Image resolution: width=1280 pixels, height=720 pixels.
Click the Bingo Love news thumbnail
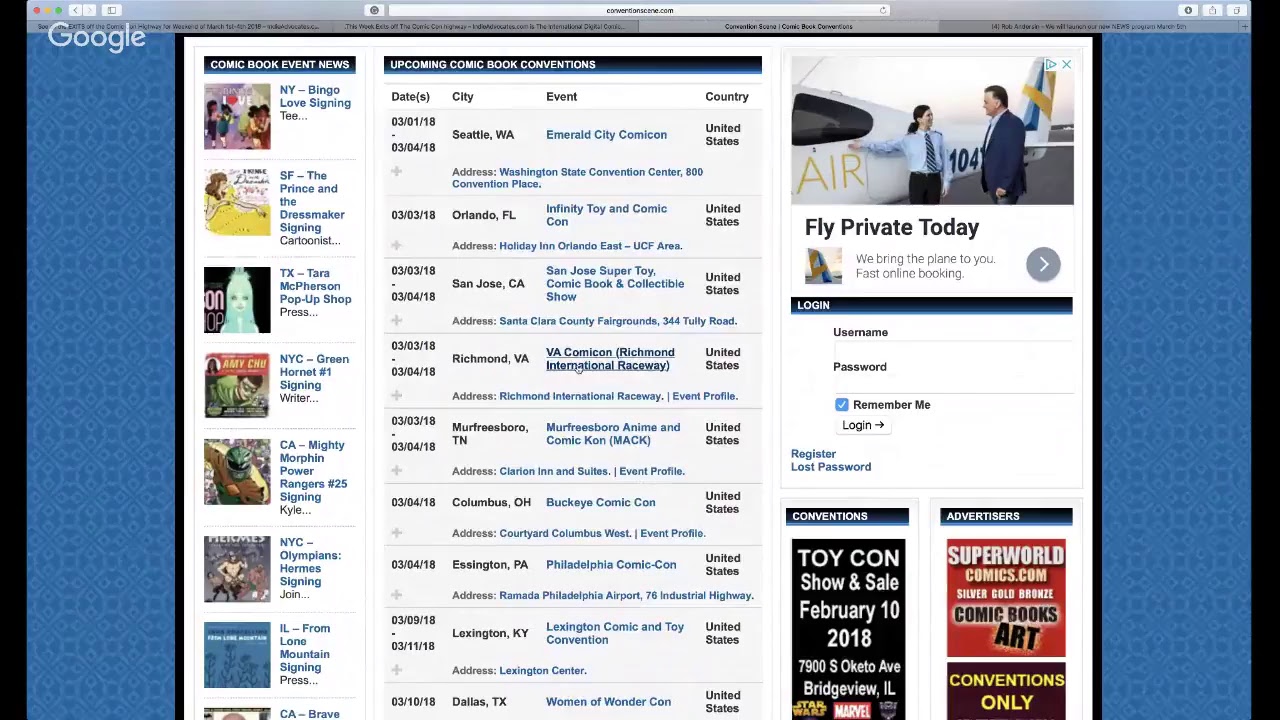coord(237,117)
